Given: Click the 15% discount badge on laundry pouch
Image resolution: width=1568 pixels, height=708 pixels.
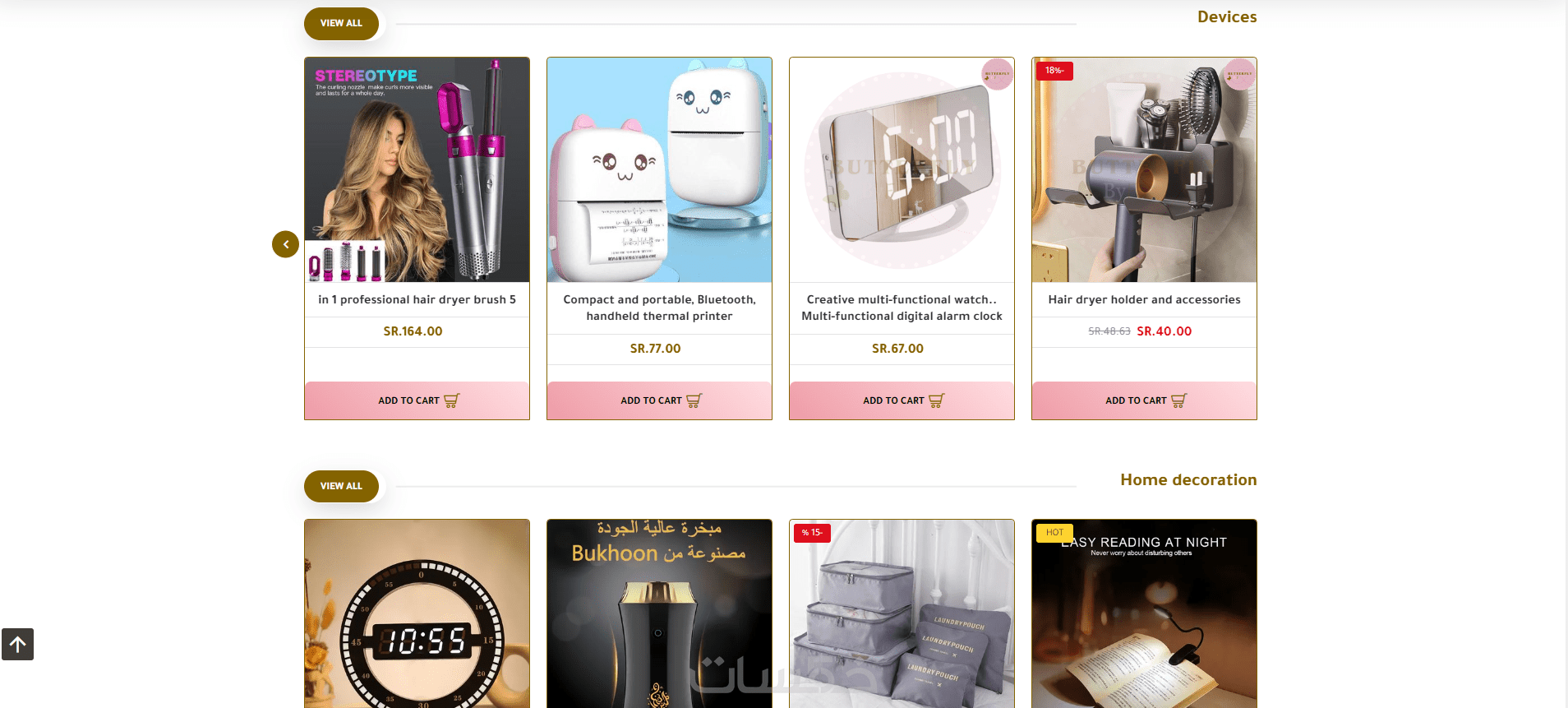Looking at the screenshot, I should click(812, 533).
